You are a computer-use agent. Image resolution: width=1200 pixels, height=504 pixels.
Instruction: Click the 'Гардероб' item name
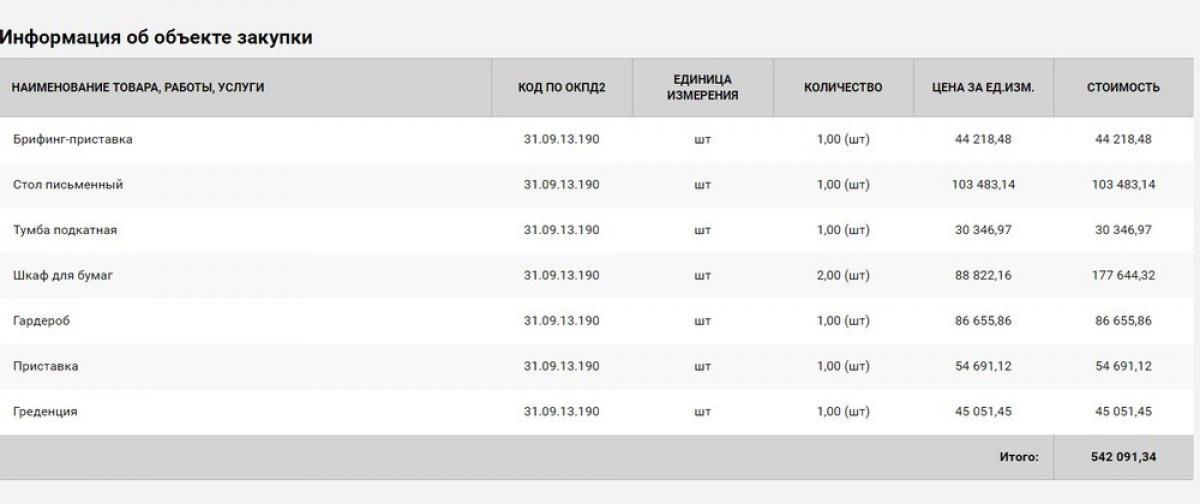point(41,321)
